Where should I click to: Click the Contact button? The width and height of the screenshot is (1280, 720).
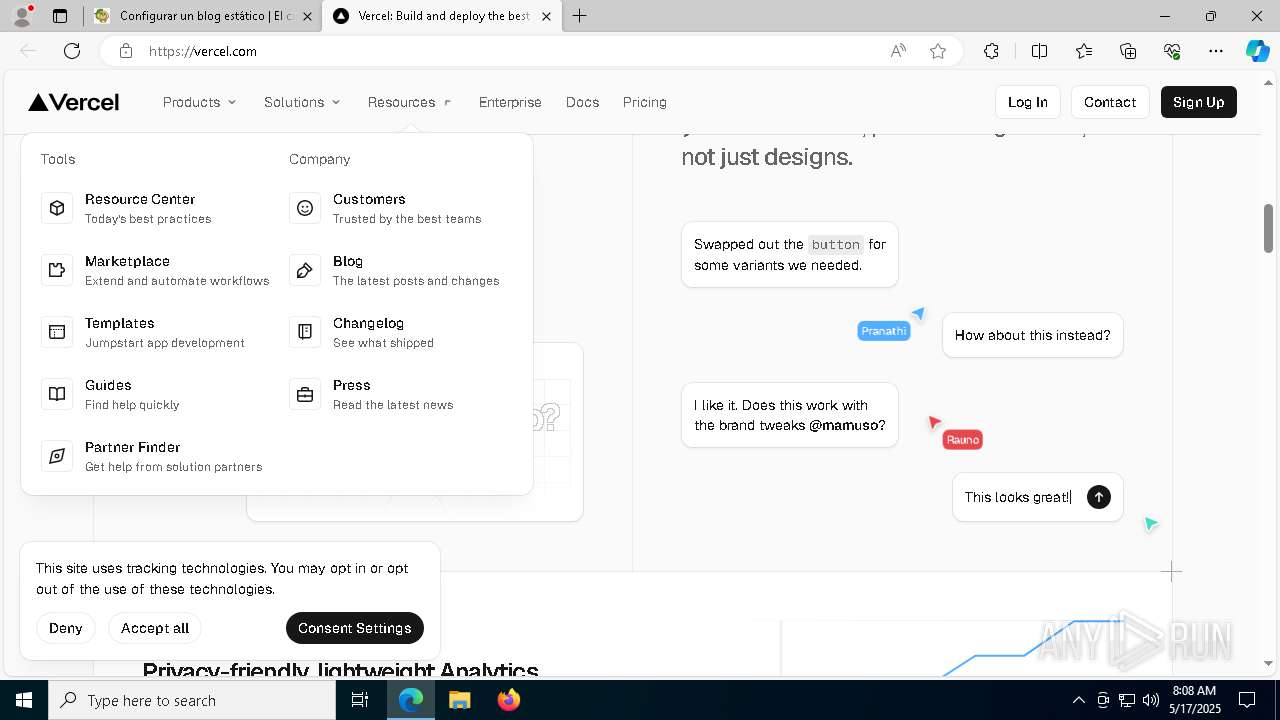click(x=1109, y=102)
